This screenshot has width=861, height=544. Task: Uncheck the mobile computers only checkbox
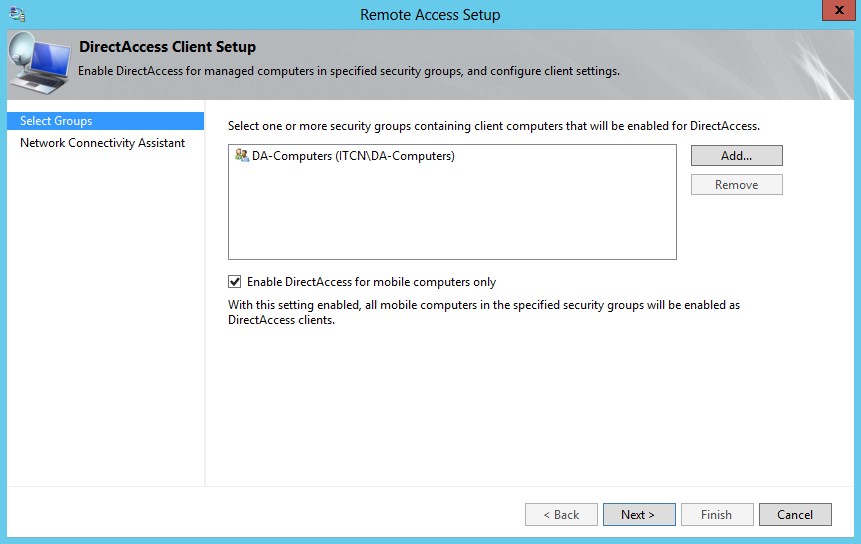(235, 282)
